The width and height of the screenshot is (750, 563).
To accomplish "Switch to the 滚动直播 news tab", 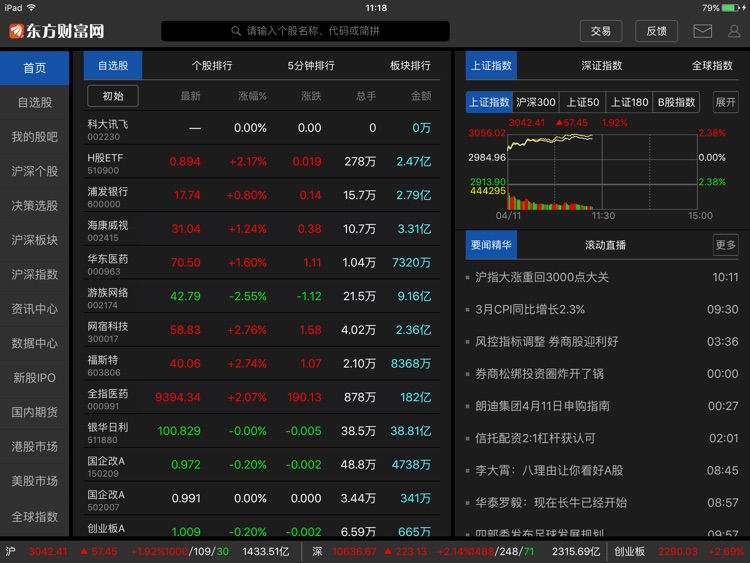I will pos(605,245).
